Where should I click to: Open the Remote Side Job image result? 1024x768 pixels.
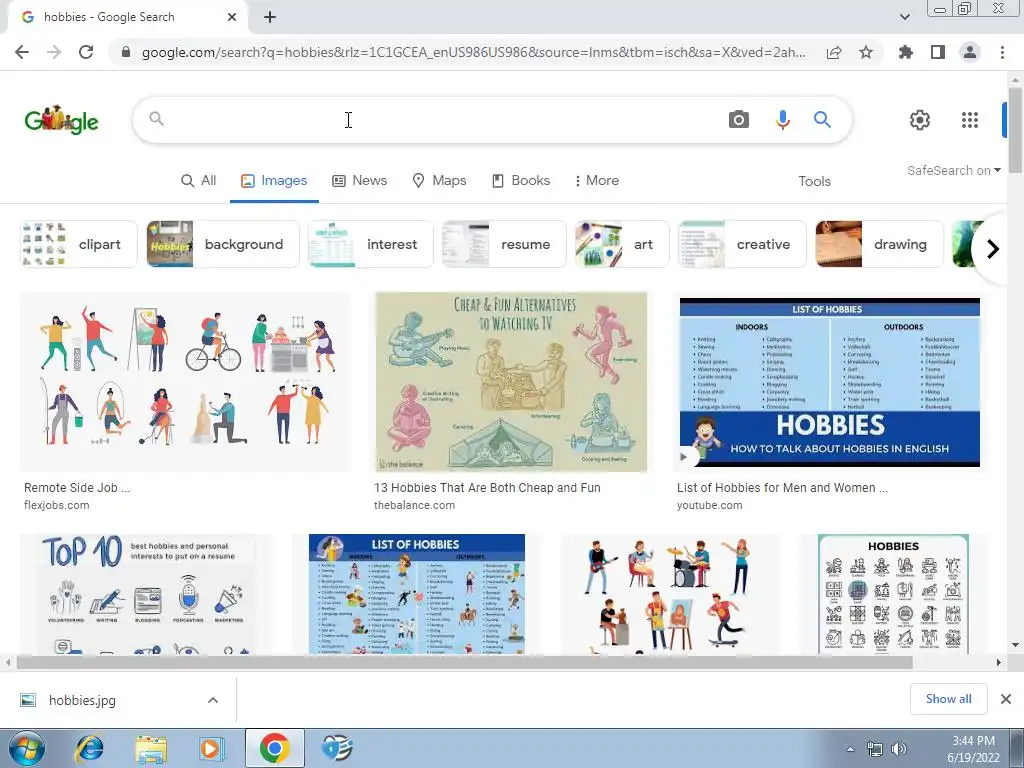click(x=185, y=382)
